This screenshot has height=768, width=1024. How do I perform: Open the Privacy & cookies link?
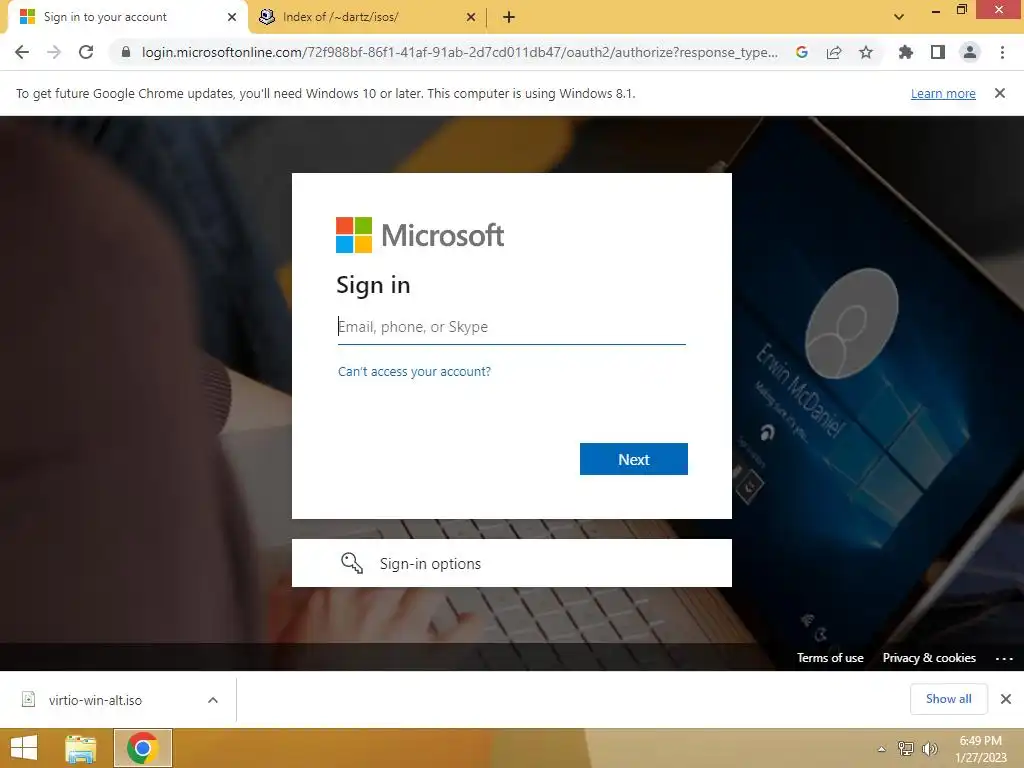[x=929, y=658]
